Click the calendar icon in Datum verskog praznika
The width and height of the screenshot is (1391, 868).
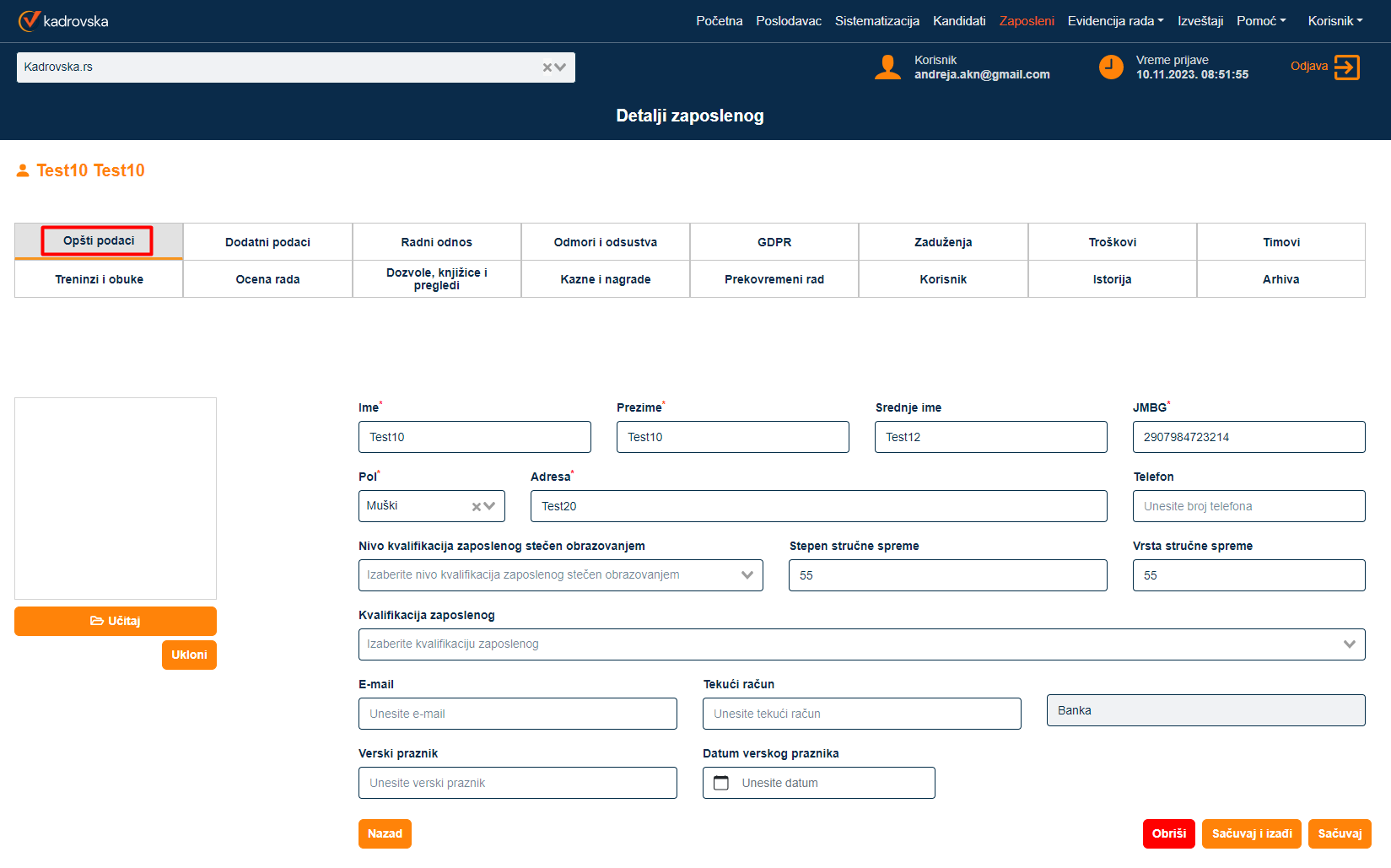[721, 783]
